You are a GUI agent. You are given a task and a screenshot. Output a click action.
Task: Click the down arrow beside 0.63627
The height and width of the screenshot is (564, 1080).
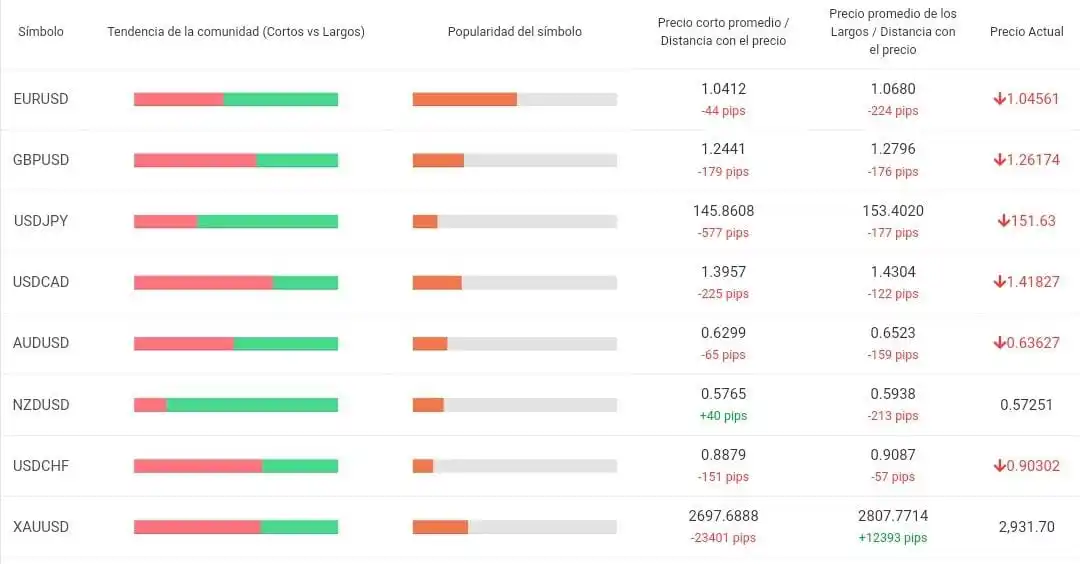point(999,343)
